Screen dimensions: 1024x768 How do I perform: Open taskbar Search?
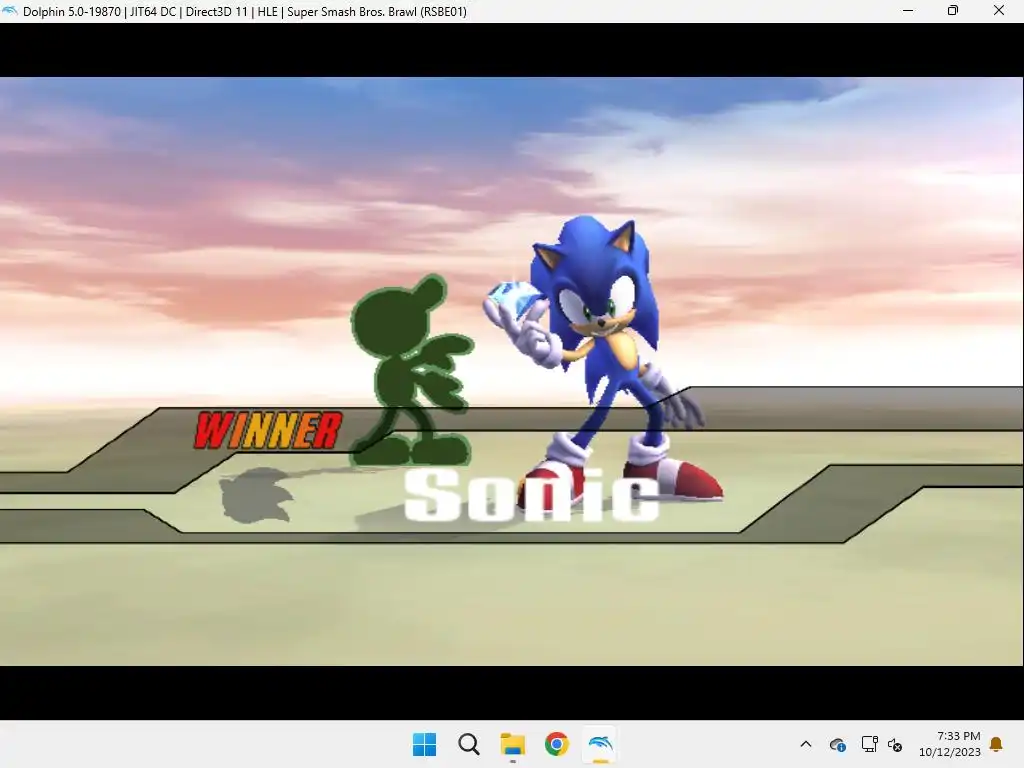[468, 744]
